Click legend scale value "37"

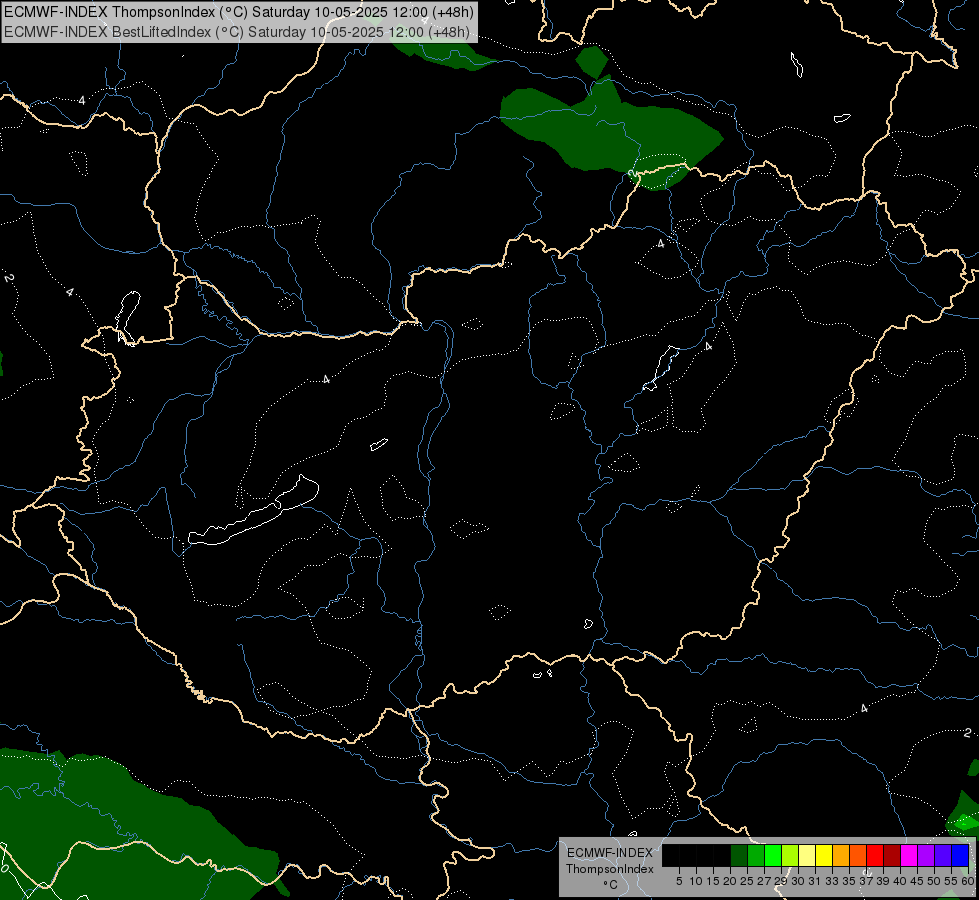coord(866,881)
